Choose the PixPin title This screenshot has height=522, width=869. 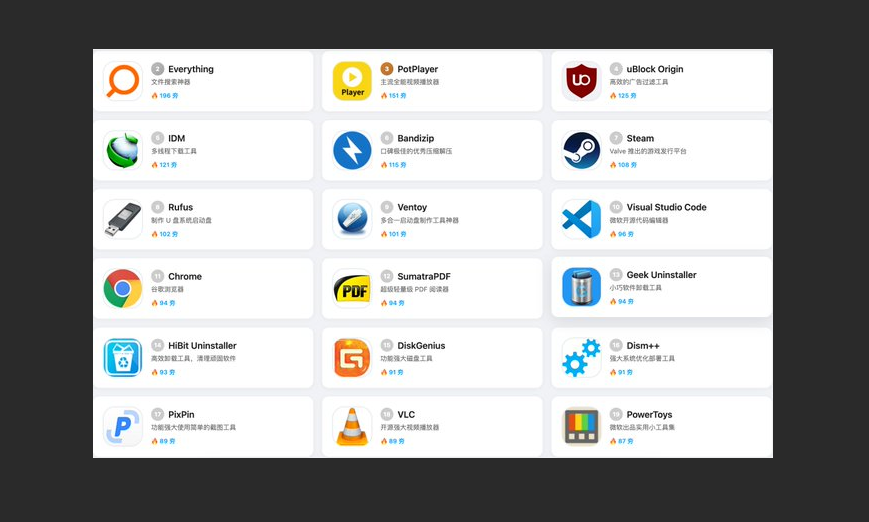pos(181,414)
